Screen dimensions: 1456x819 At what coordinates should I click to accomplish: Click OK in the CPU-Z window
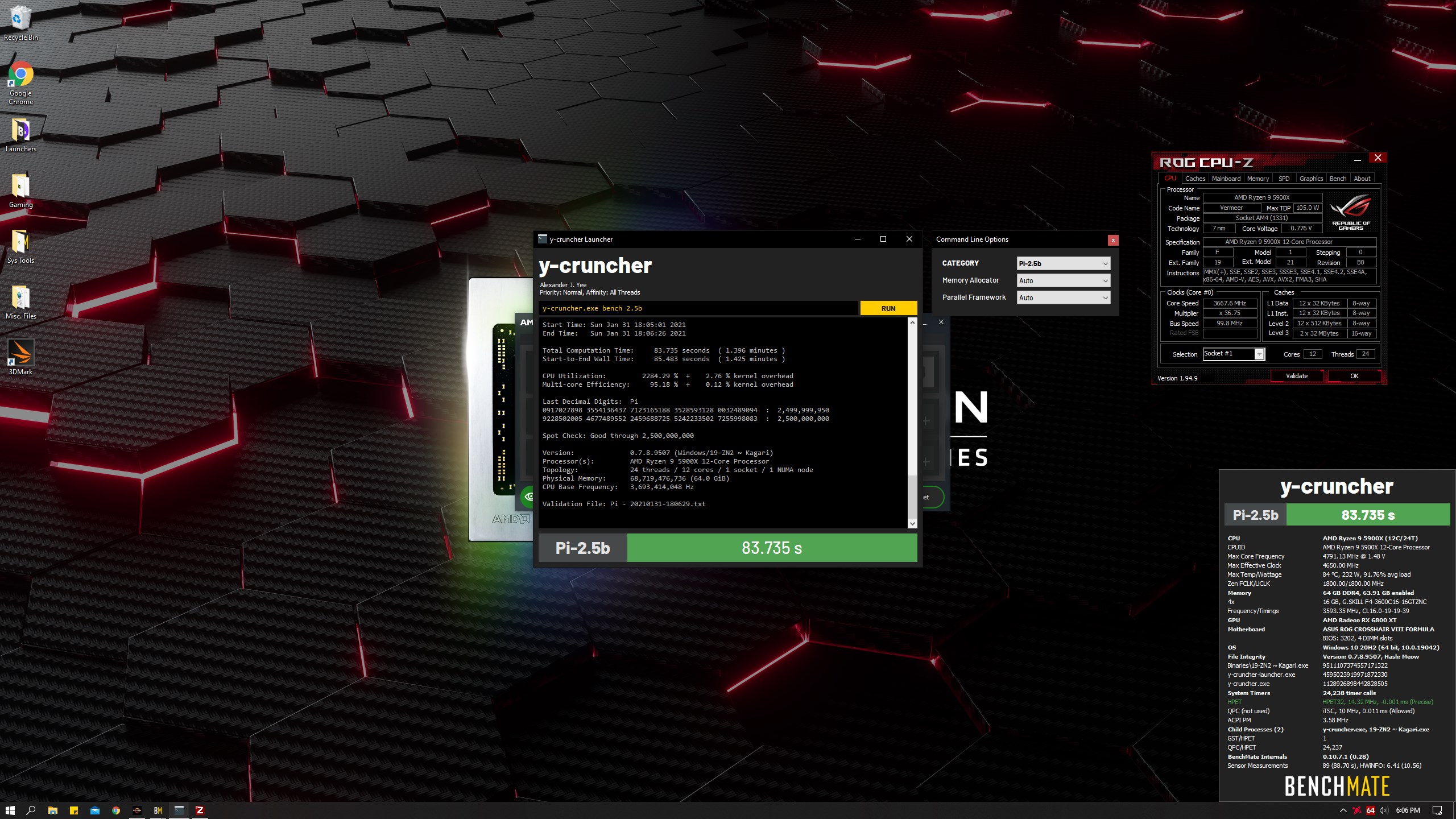point(1354,376)
